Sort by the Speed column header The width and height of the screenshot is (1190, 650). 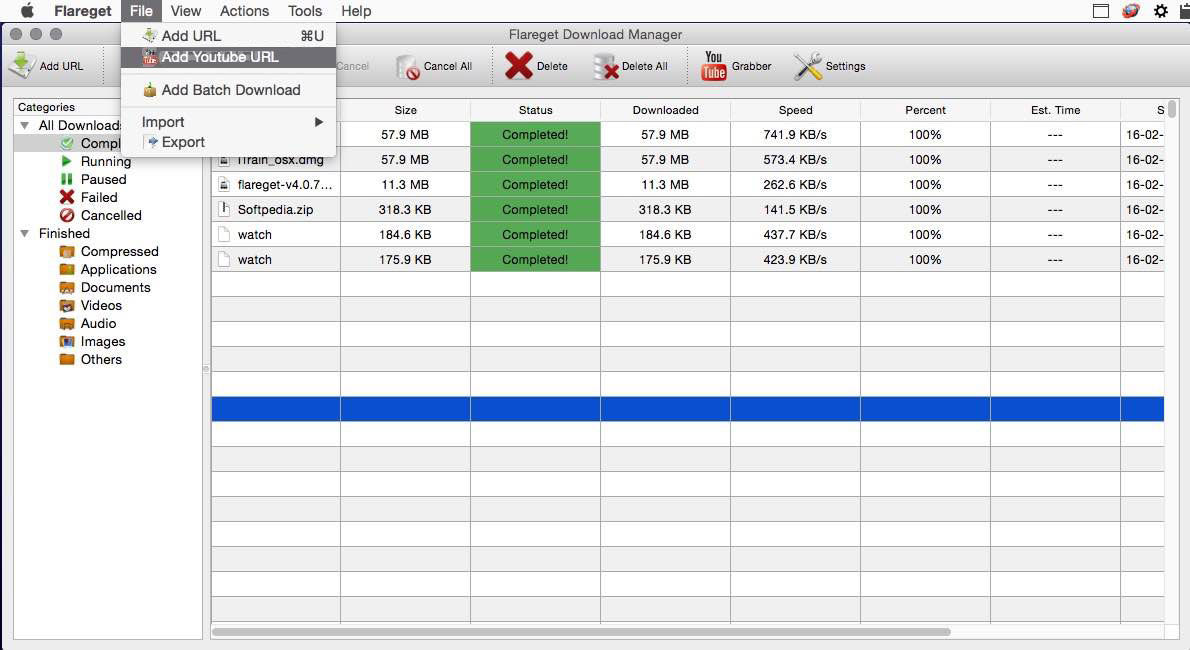pos(795,110)
